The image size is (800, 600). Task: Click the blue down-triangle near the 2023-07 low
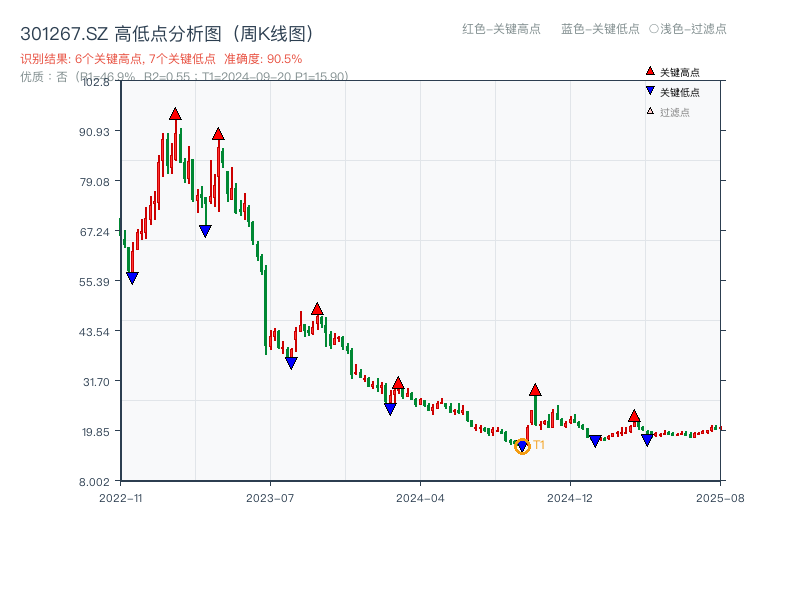[290, 361]
